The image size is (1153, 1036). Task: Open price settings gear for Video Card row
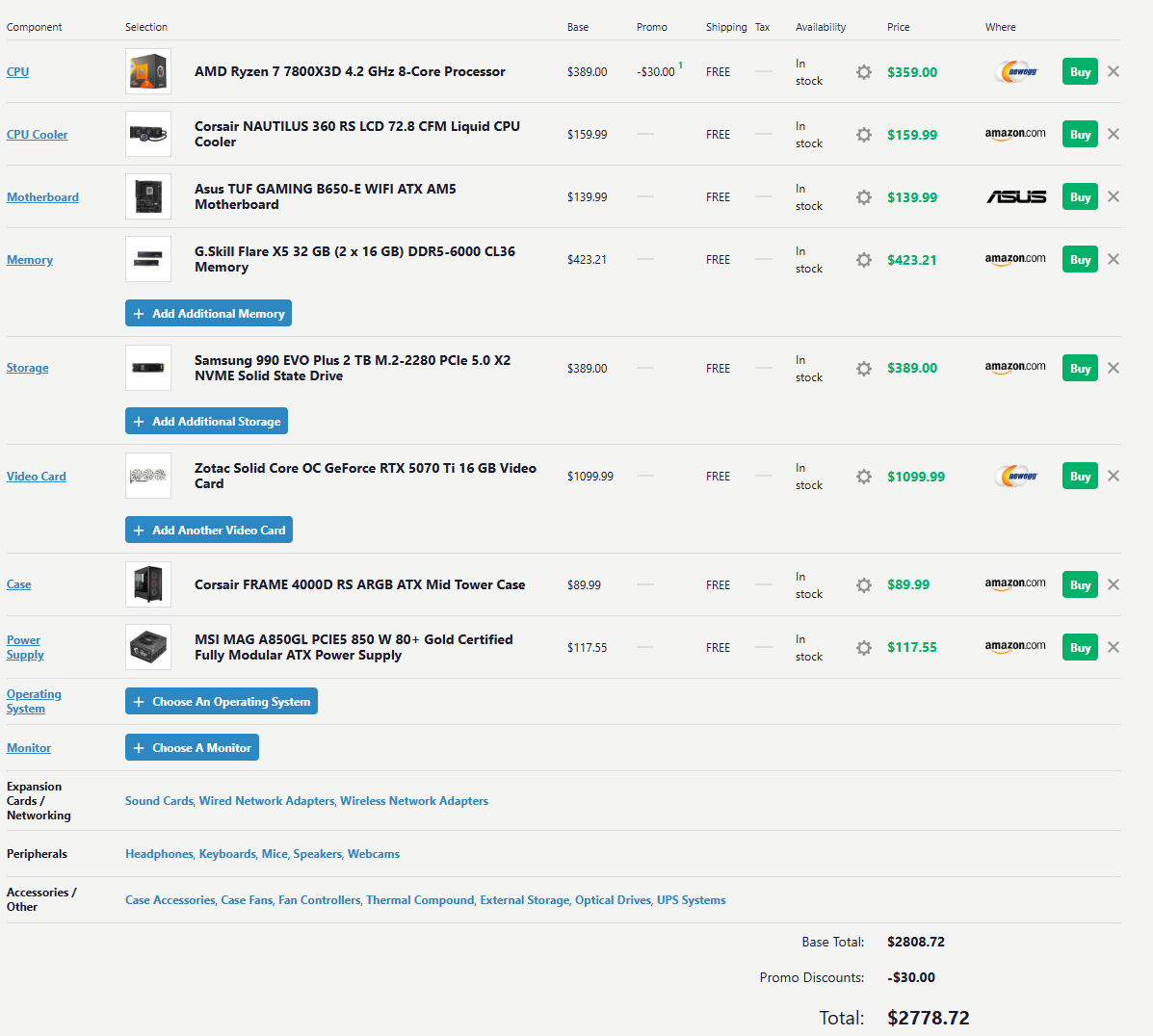864,477
